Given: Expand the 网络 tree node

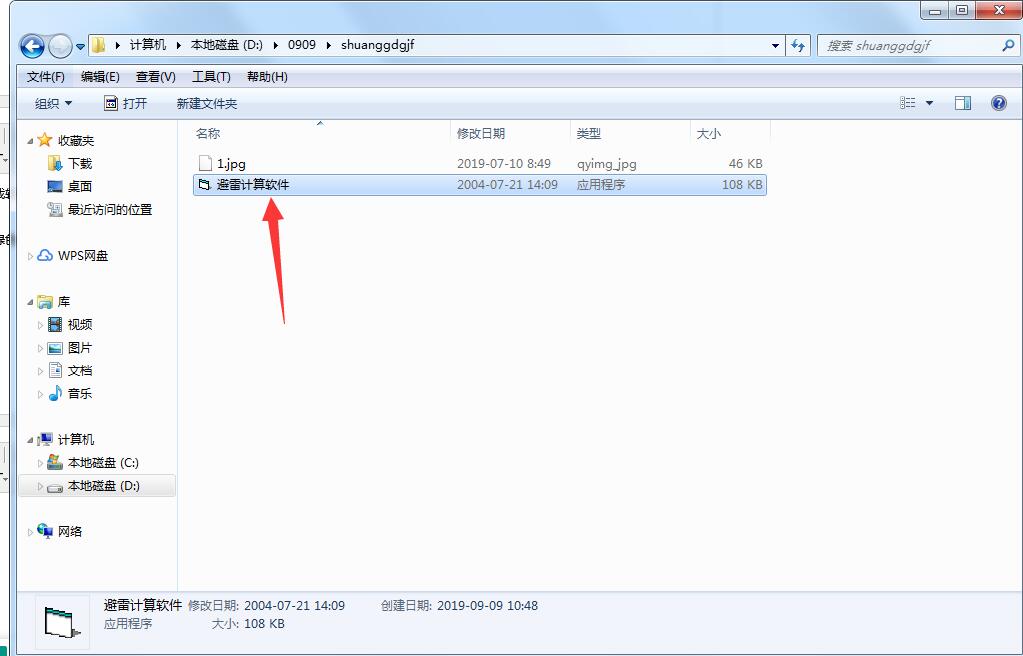Looking at the screenshot, I should (30, 532).
